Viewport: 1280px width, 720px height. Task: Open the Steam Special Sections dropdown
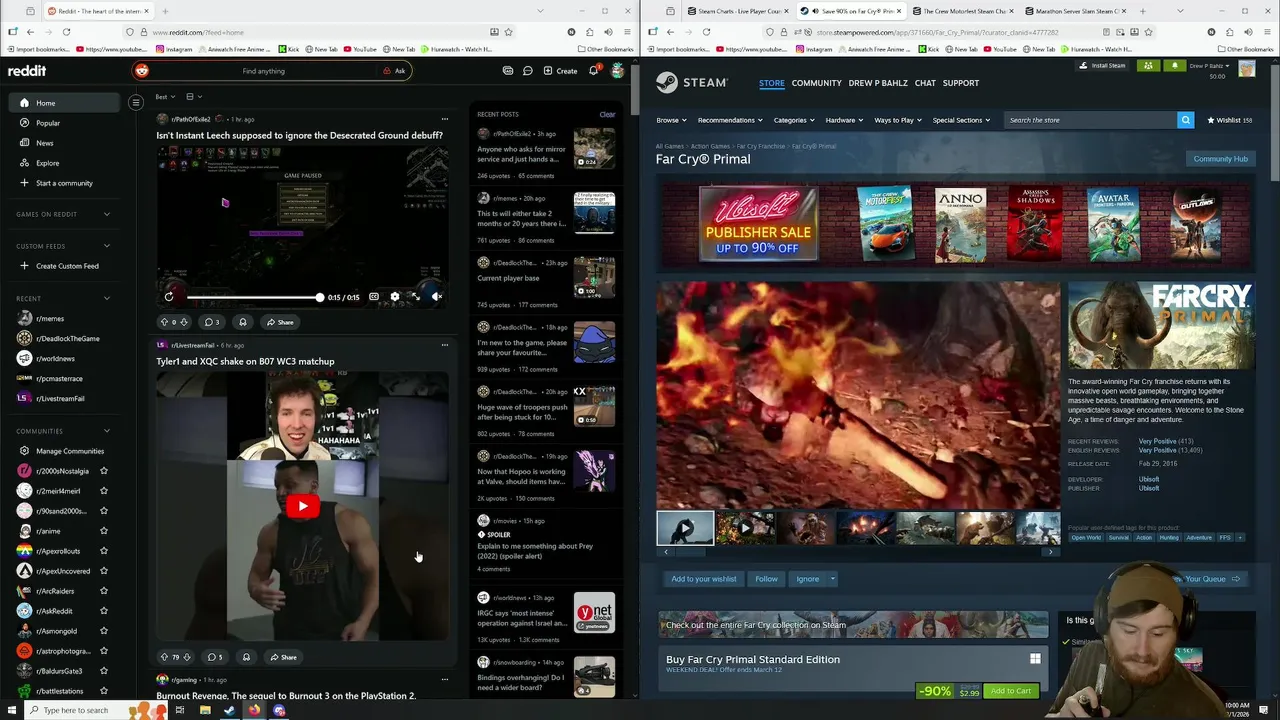(x=961, y=120)
